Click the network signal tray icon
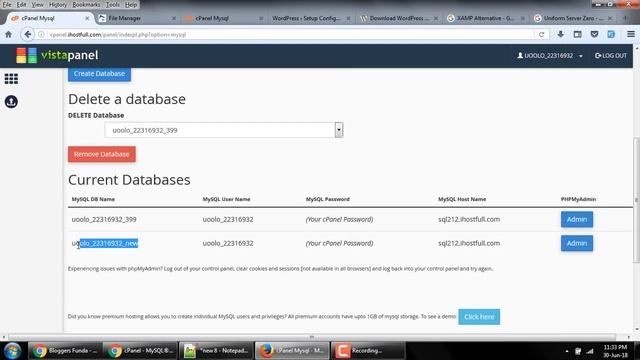Image resolution: width=640 pixels, height=360 pixels. (x=590, y=351)
